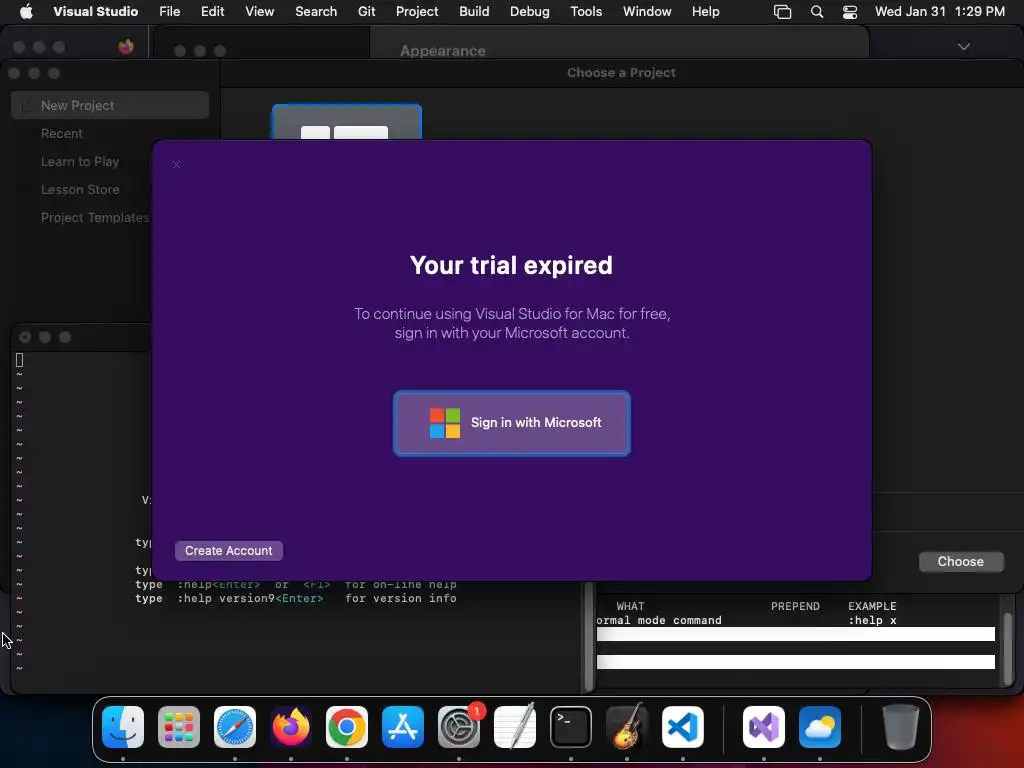Click Firefox icon in background window title bar
This screenshot has height=768, width=1024.
[126, 46]
